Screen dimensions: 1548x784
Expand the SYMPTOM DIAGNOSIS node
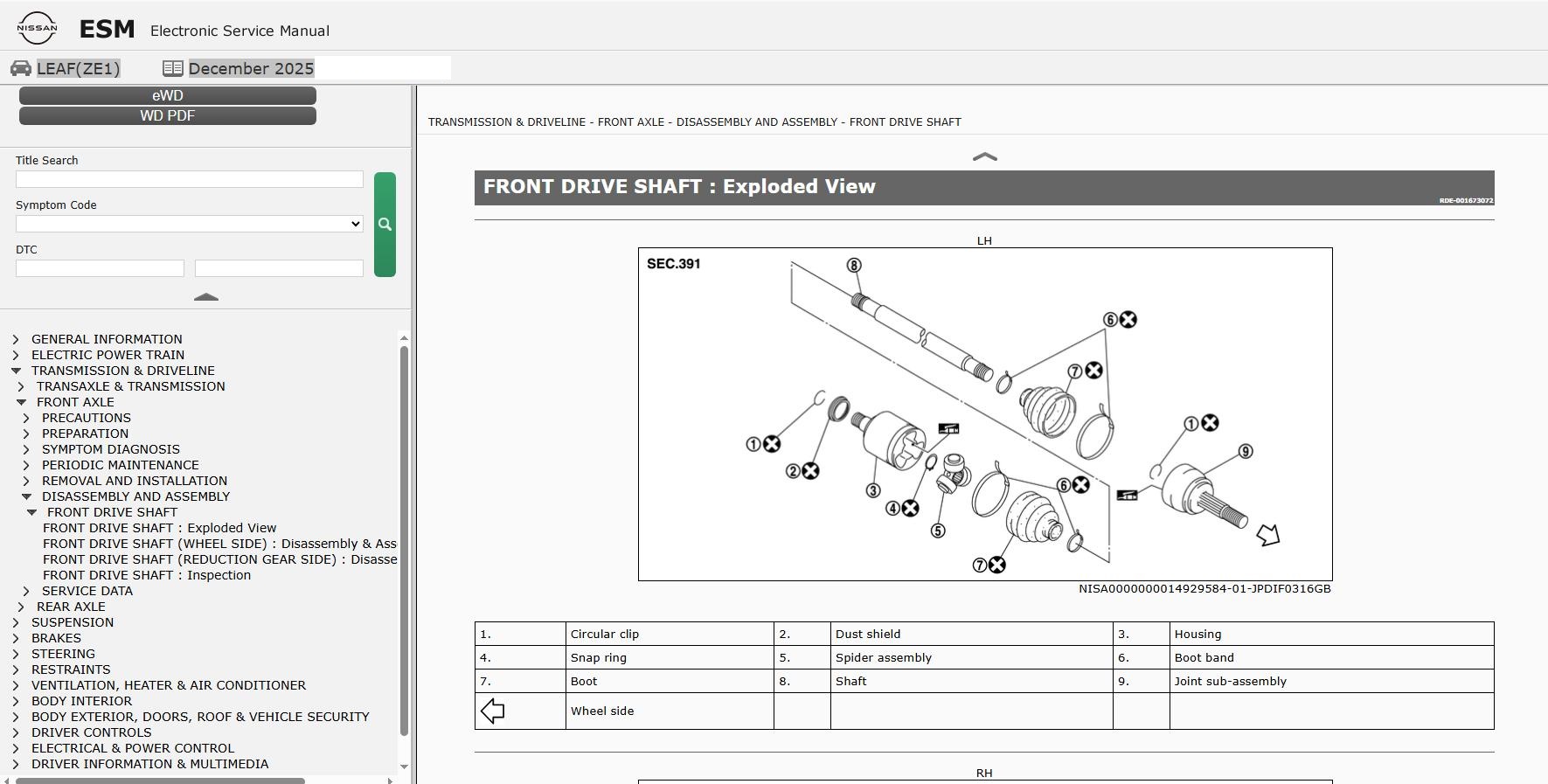click(26, 449)
